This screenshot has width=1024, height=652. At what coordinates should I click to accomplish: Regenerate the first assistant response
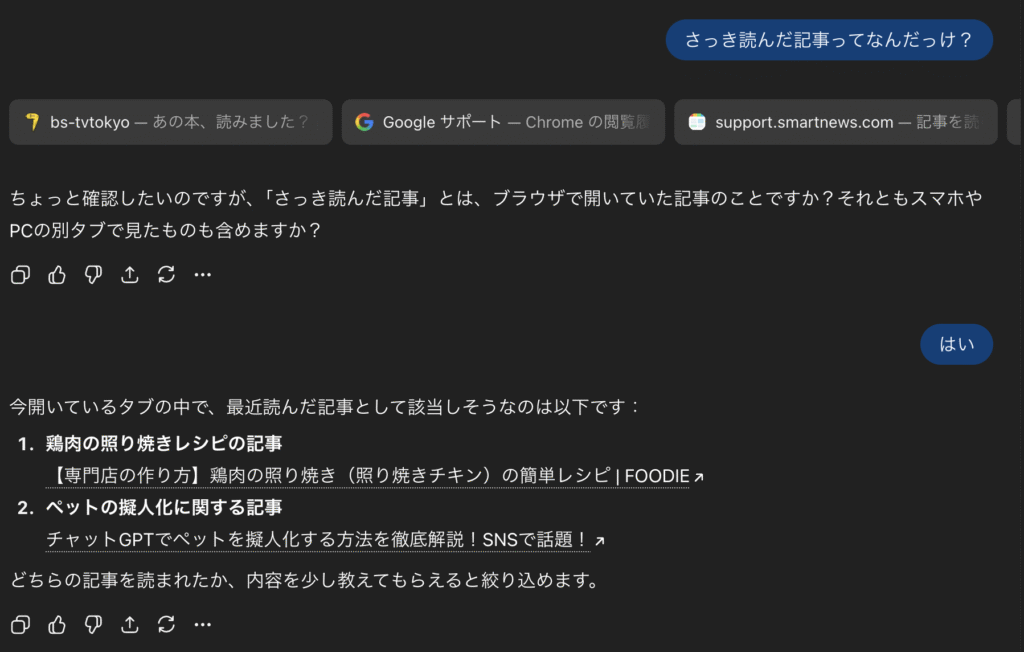point(166,275)
